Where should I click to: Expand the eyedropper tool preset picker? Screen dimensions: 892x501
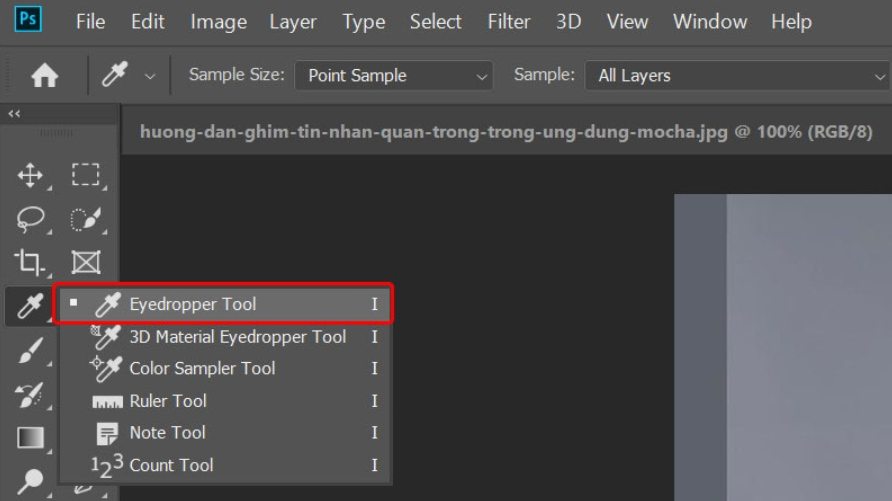[150, 76]
